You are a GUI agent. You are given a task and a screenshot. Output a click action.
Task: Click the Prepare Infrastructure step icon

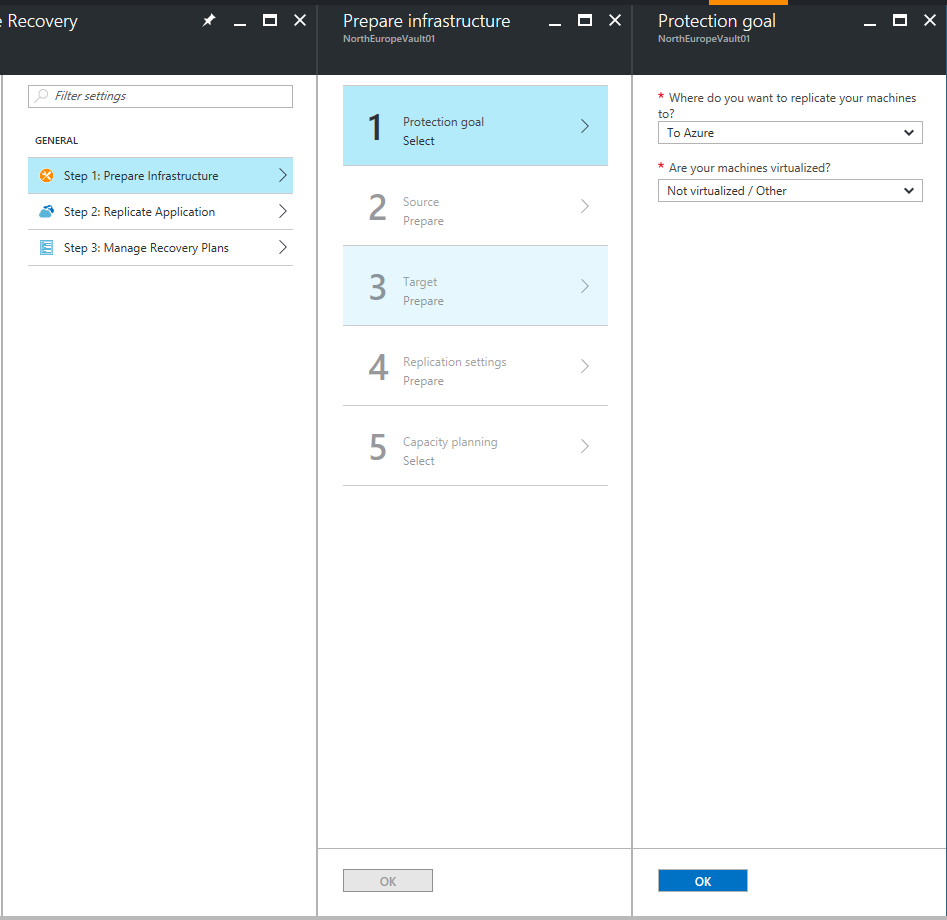tap(46, 176)
